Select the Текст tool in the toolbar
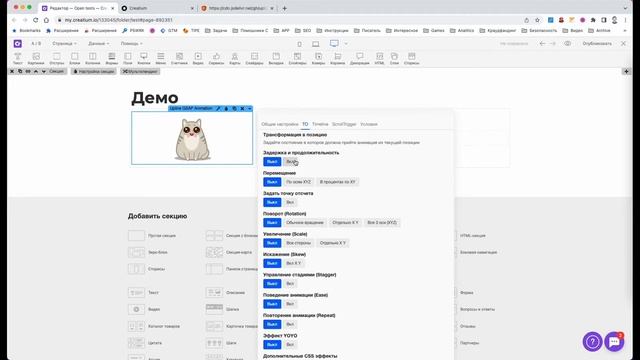Viewport: 640px width, 360px height. (18, 58)
